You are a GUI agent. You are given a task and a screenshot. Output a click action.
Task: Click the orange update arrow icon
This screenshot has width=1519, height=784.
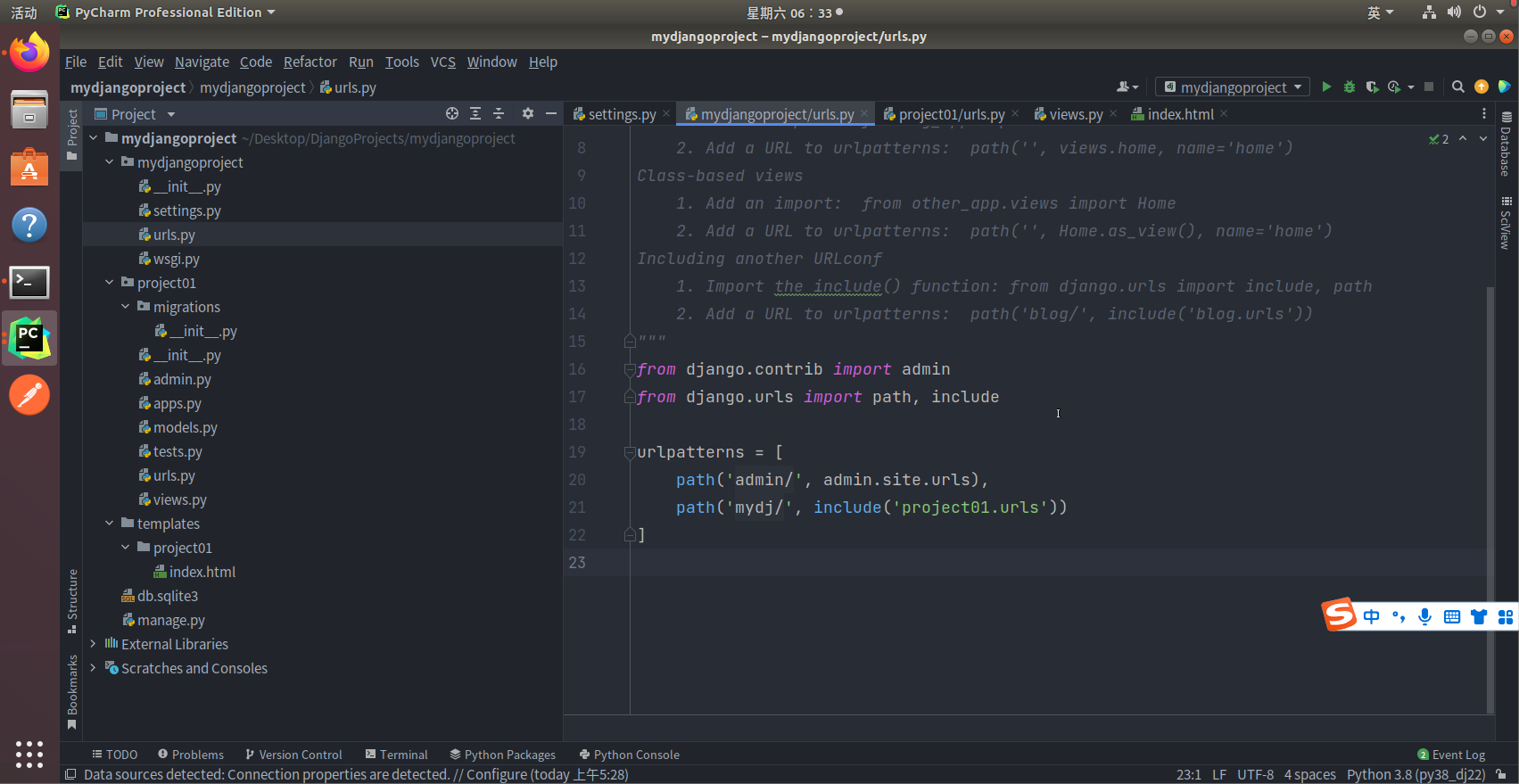pyautogui.click(x=1482, y=87)
